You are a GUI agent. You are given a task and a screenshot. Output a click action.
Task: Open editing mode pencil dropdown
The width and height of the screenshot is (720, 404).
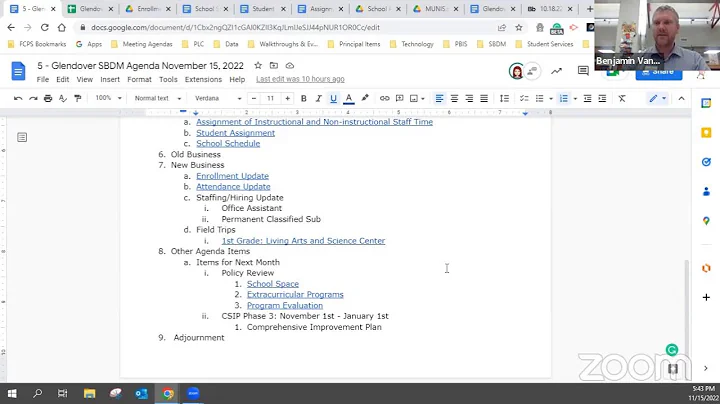658,98
